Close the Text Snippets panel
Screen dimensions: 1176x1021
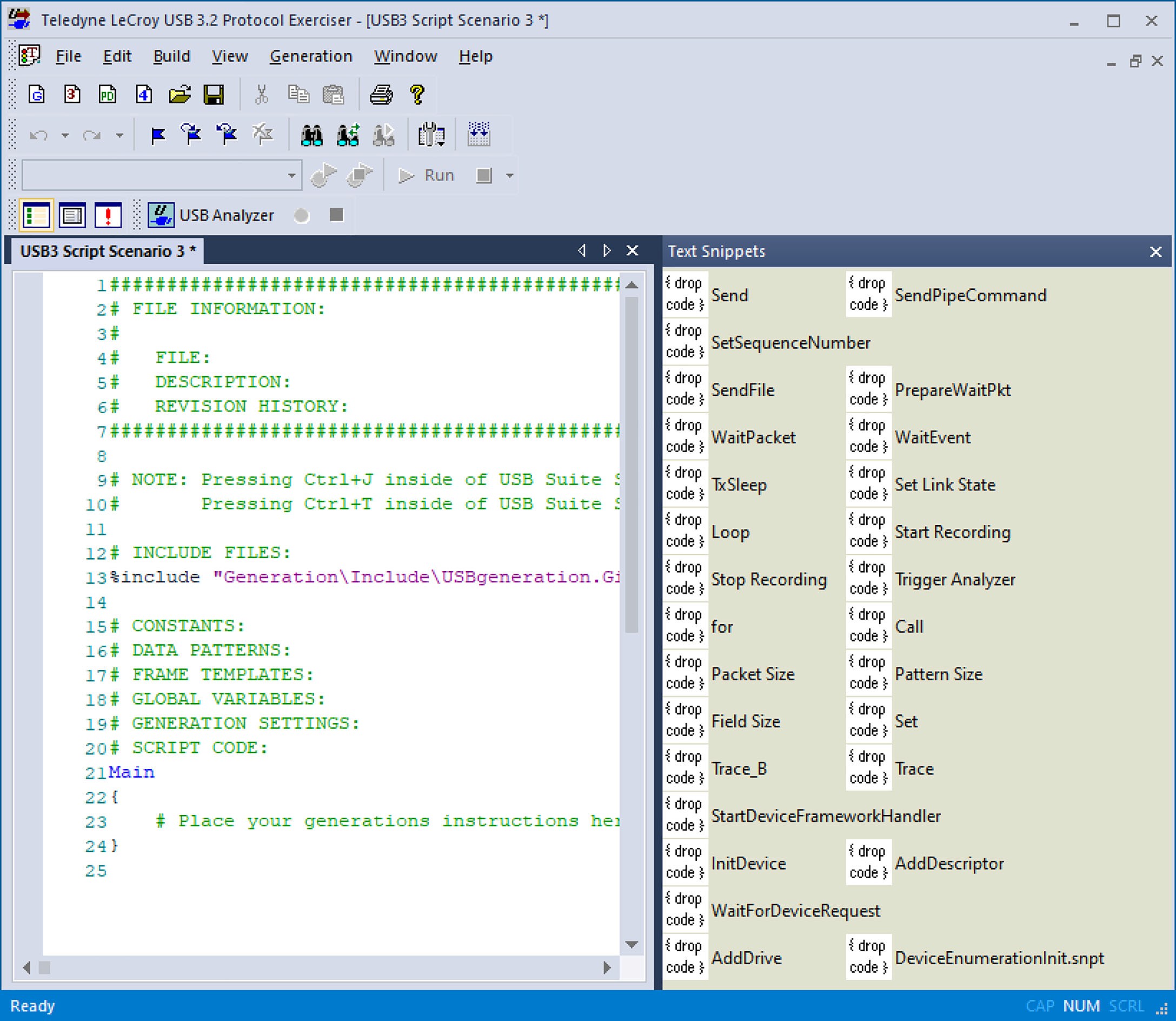pyautogui.click(x=1155, y=252)
